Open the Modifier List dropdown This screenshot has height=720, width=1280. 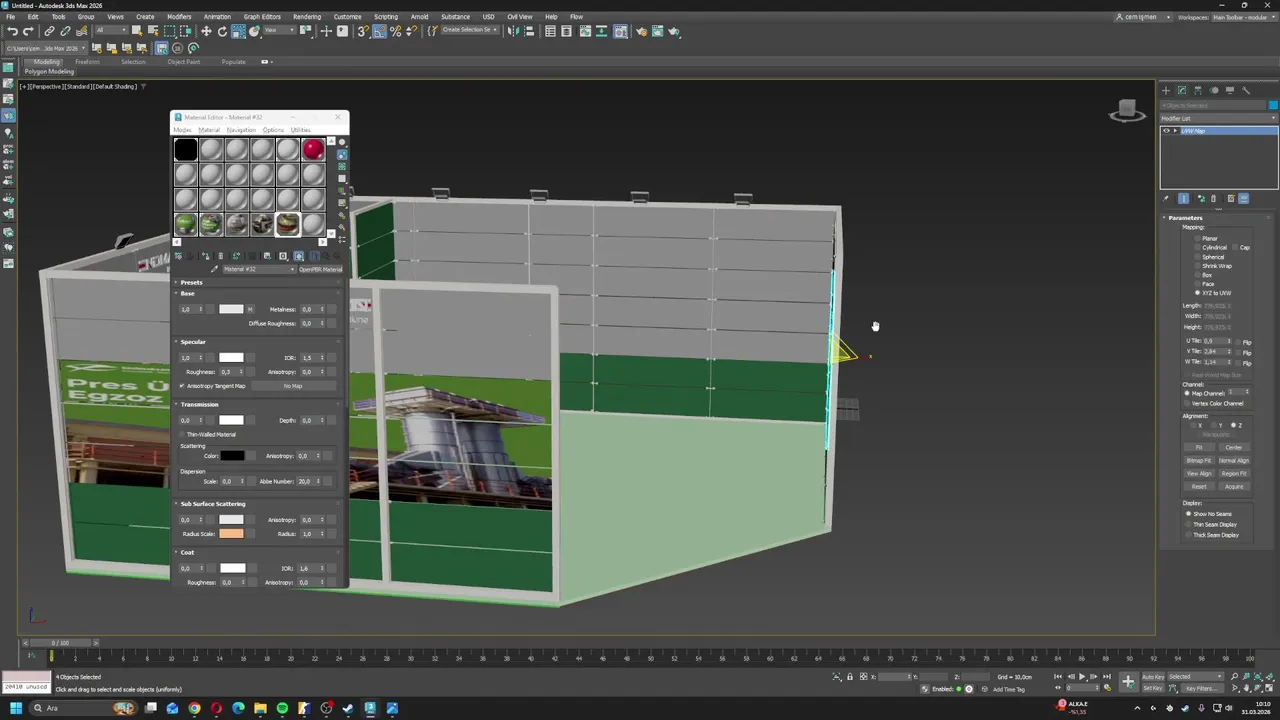pos(1218,118)
